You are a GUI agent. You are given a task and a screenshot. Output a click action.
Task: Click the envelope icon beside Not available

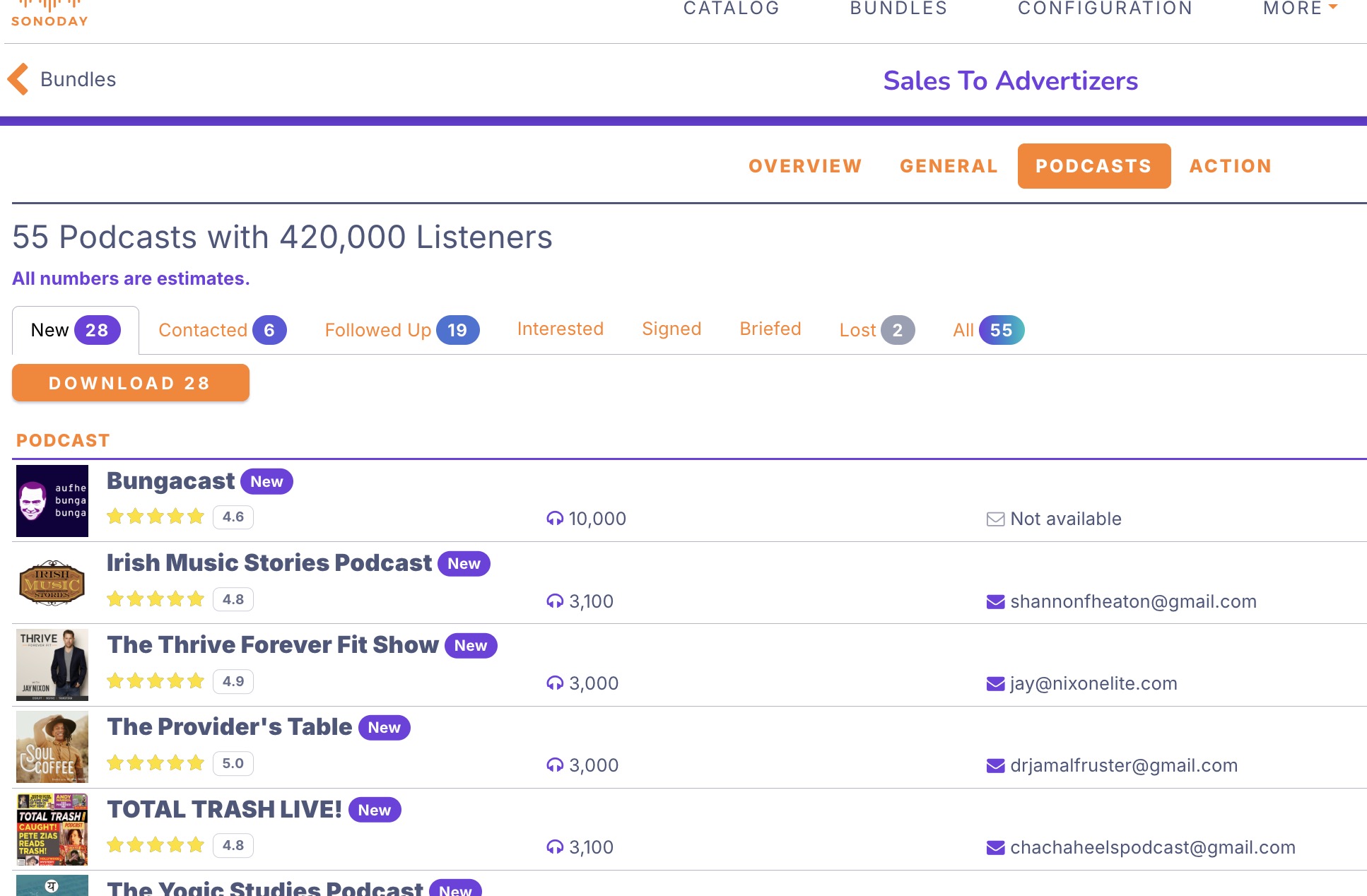tap(995, 519)
